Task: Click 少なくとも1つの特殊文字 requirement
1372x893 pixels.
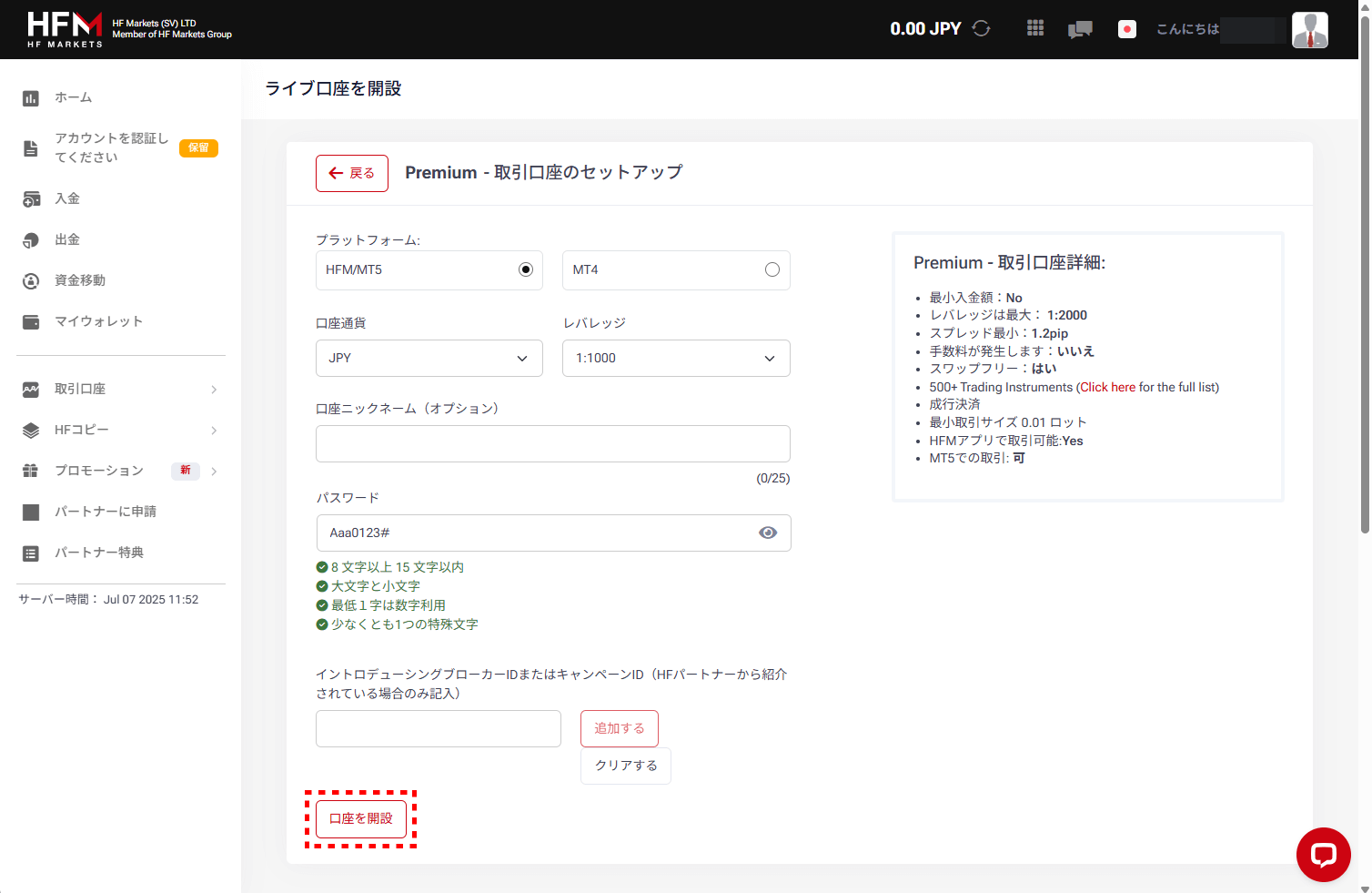Action: coord(405,624)
